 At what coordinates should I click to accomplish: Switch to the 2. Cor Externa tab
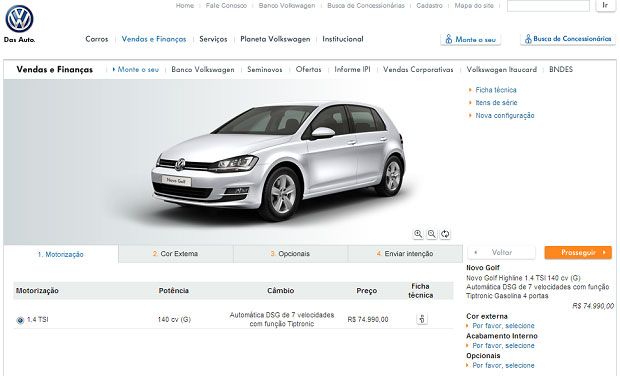click(176, 254)
